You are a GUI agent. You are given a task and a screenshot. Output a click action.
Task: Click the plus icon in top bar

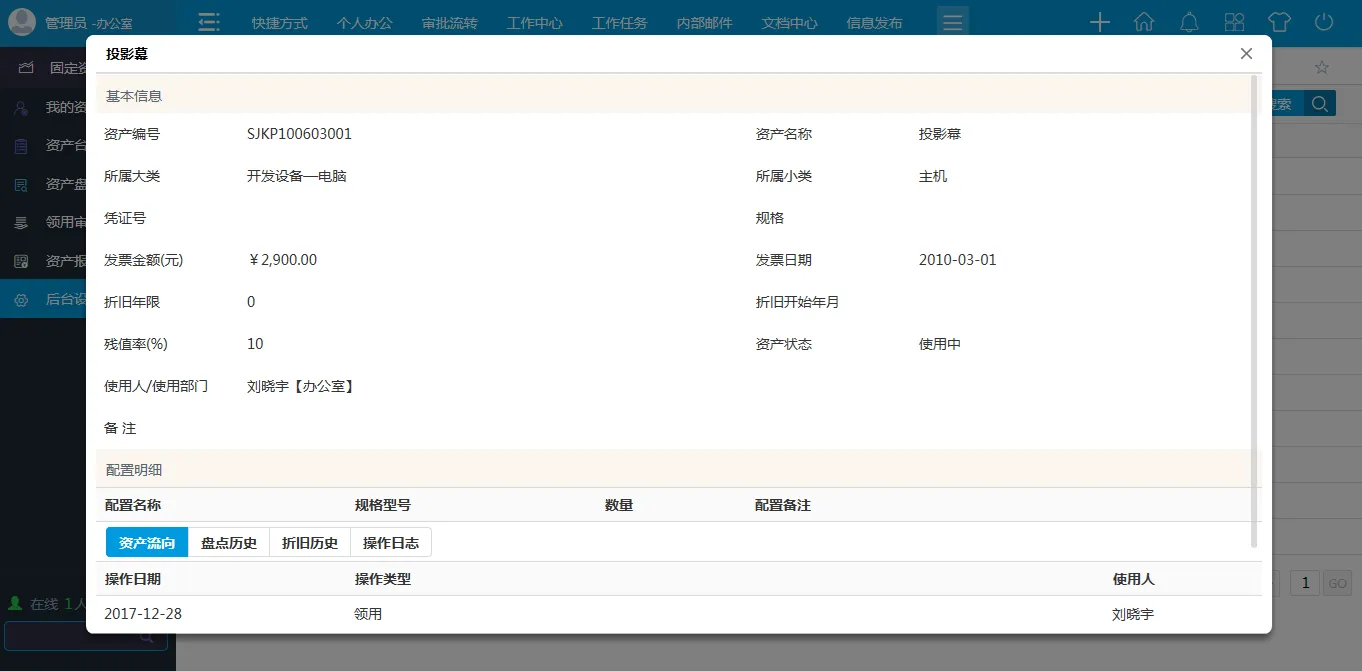coord(1099,22)
